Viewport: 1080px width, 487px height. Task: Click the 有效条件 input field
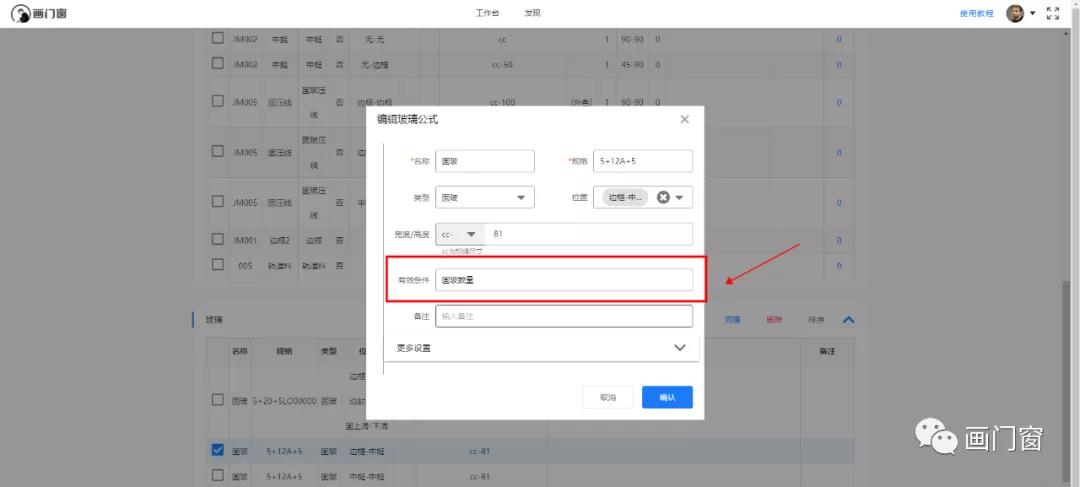click(563, 280)
